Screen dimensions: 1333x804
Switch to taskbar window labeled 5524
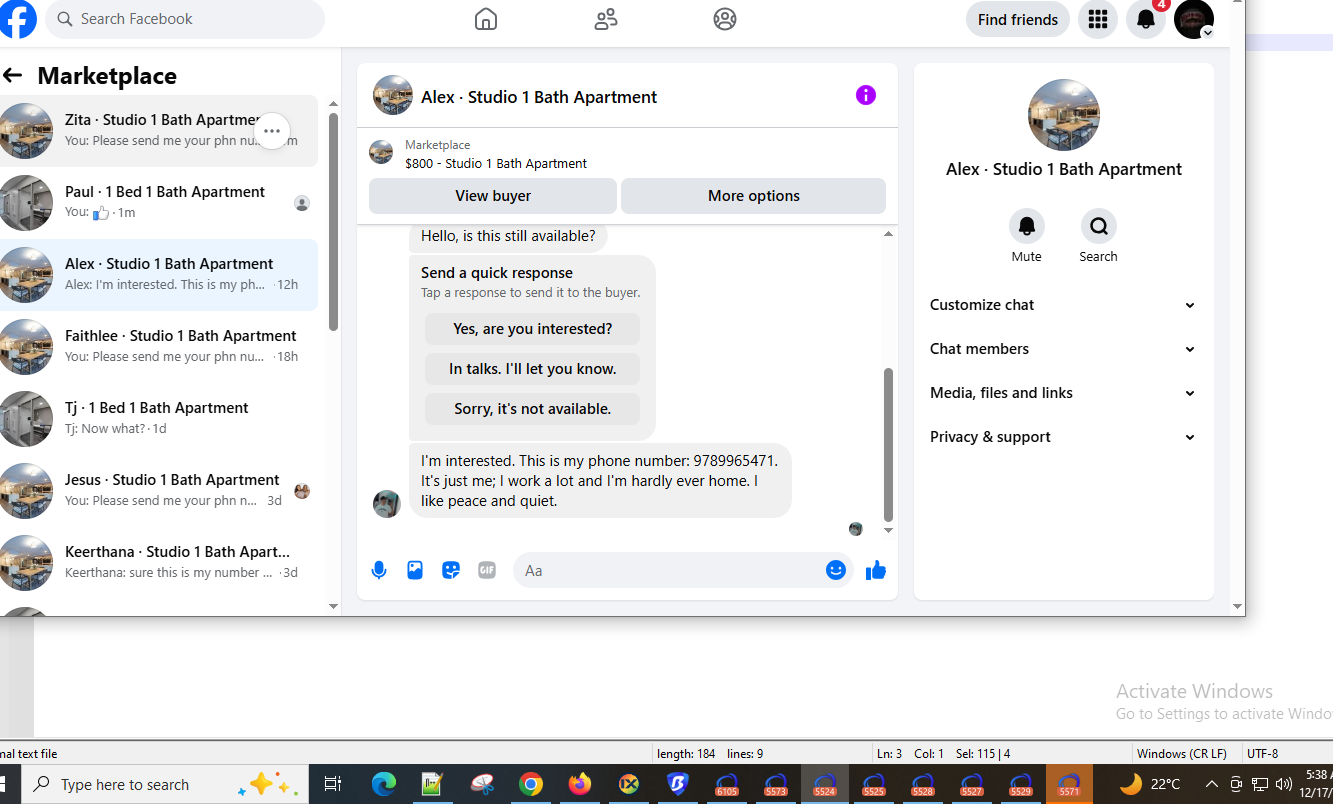(824, 785)
